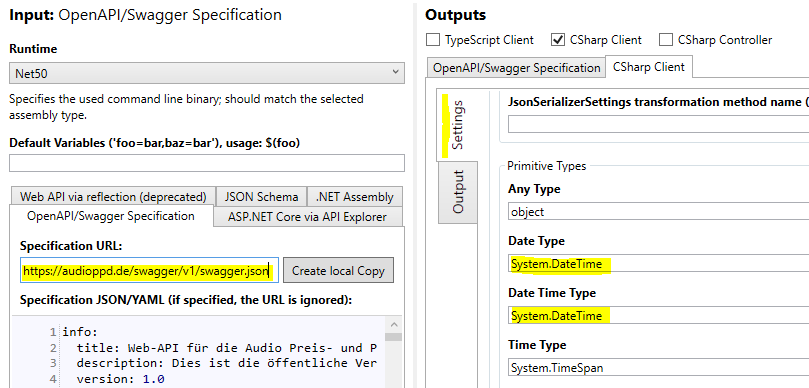Select the CSharp Client output tab
Image resolution: width=809 pixels, height=388 pixels.
click(x=649, y=67)
